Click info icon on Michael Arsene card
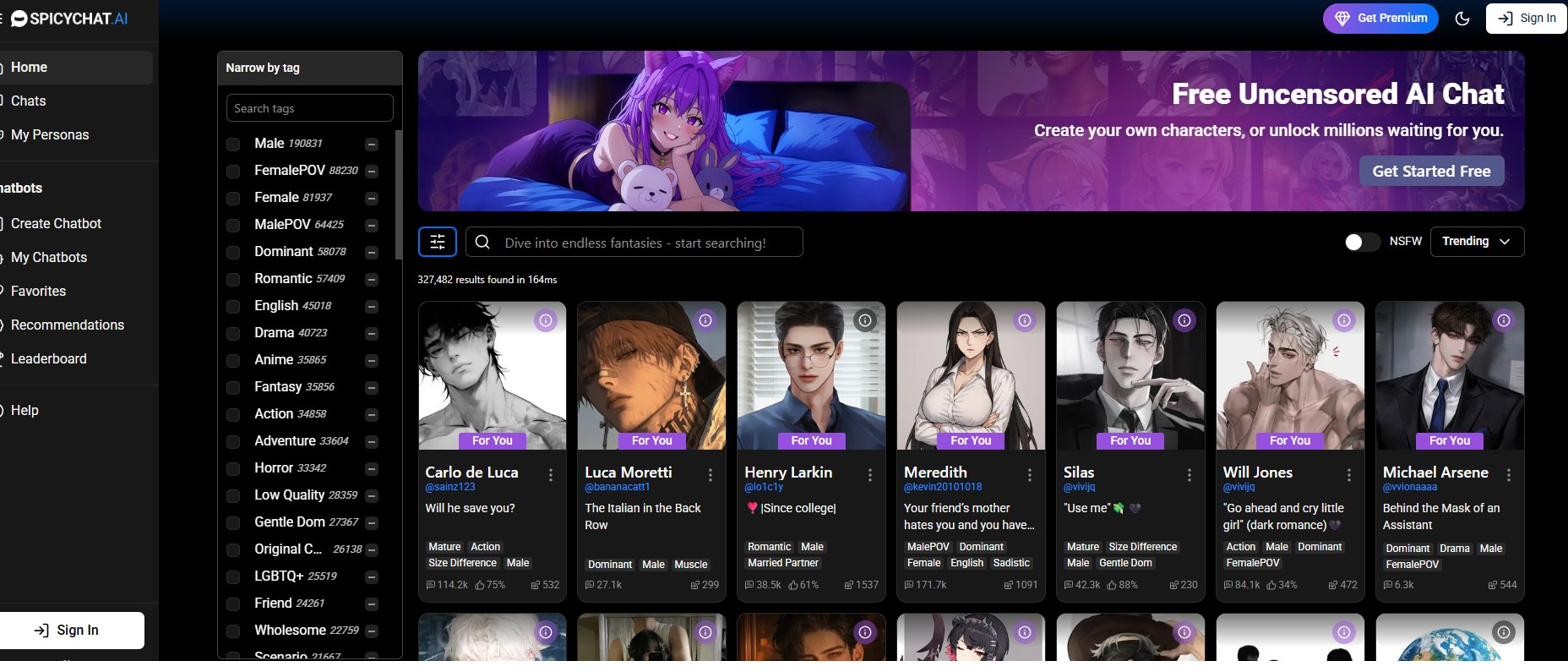This screenshot has height=672, width=1568. 1503,321
